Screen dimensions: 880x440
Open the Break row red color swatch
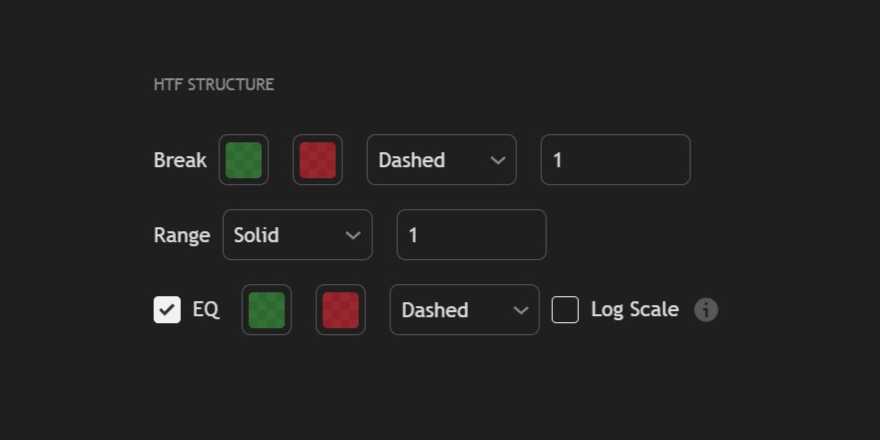[x=317, y=160]
